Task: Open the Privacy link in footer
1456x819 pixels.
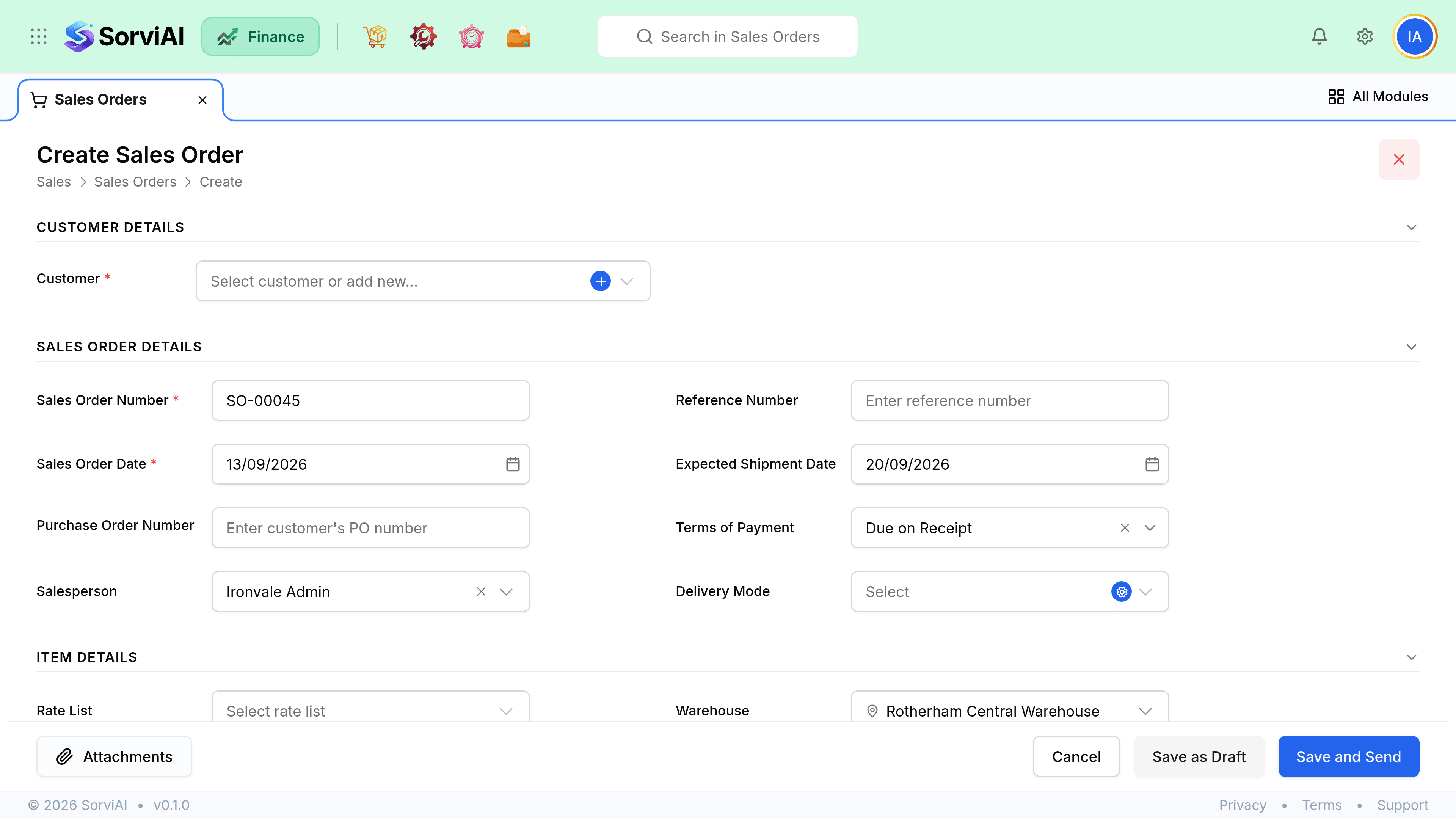Action: [x=1243, y=805]
